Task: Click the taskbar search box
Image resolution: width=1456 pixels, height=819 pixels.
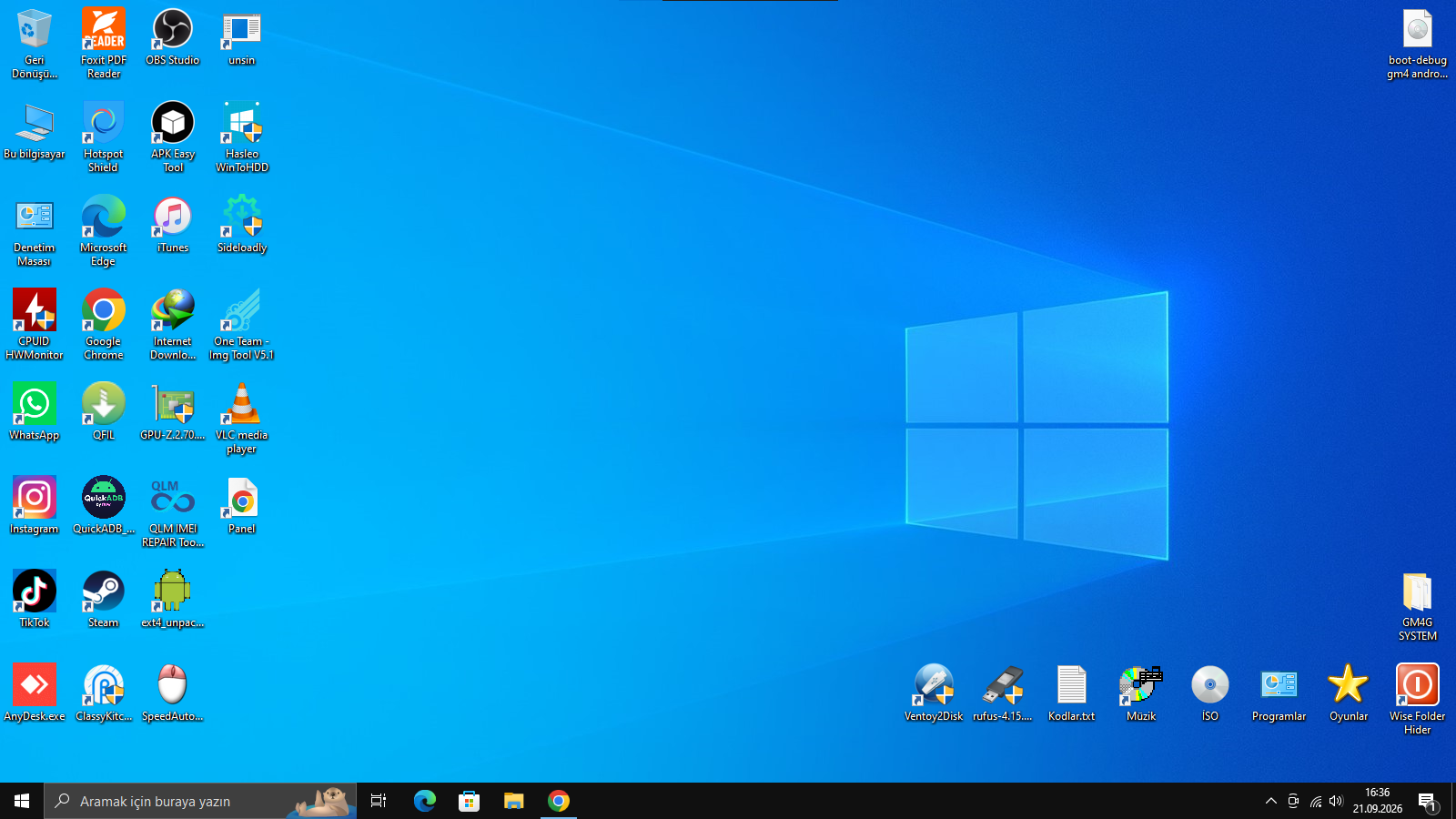Action: pos(200,801)
